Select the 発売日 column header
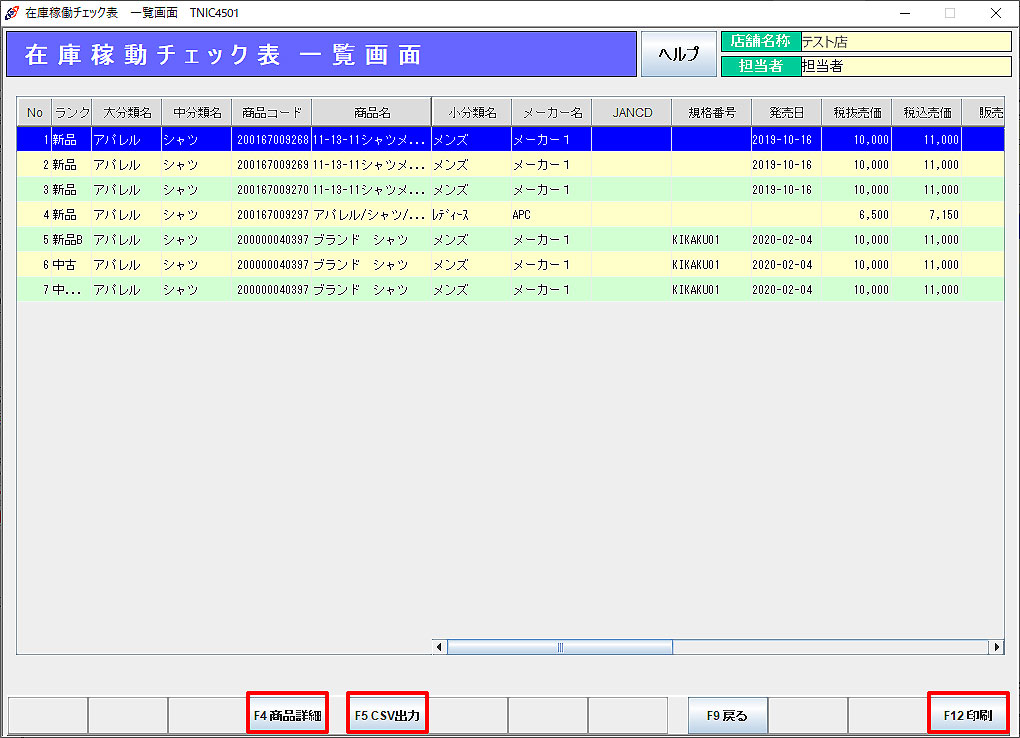 tap(786, 112)
